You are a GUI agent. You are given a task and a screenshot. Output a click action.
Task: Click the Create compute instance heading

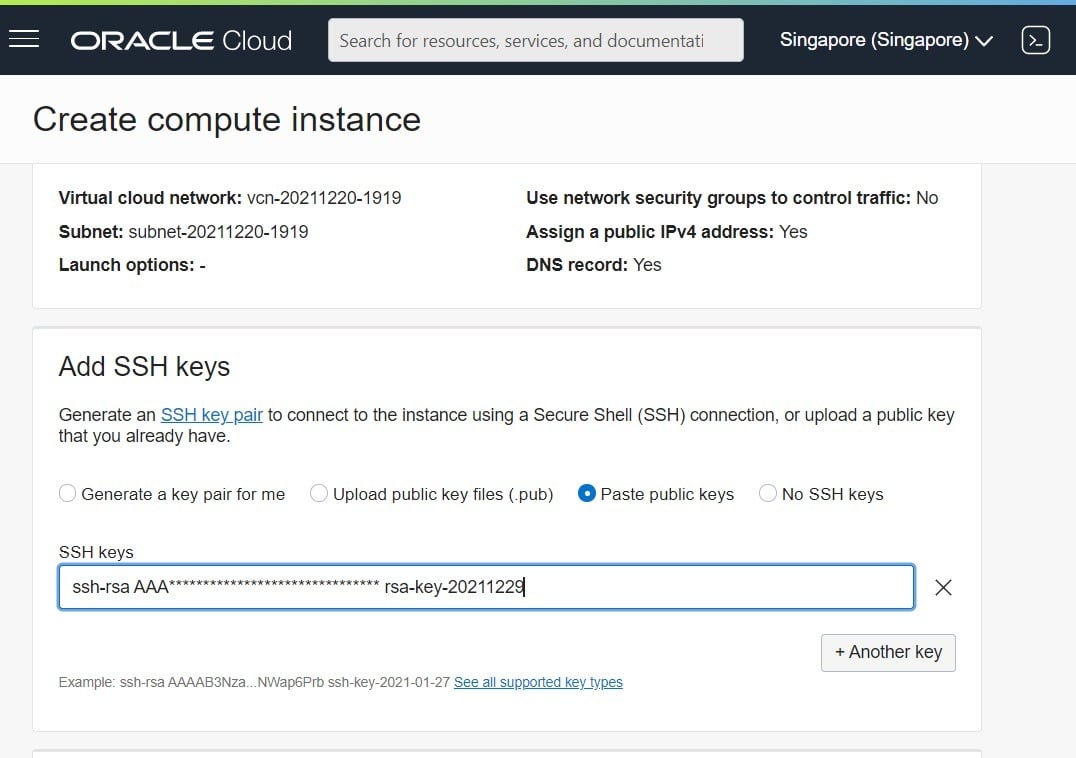point(226,119)
